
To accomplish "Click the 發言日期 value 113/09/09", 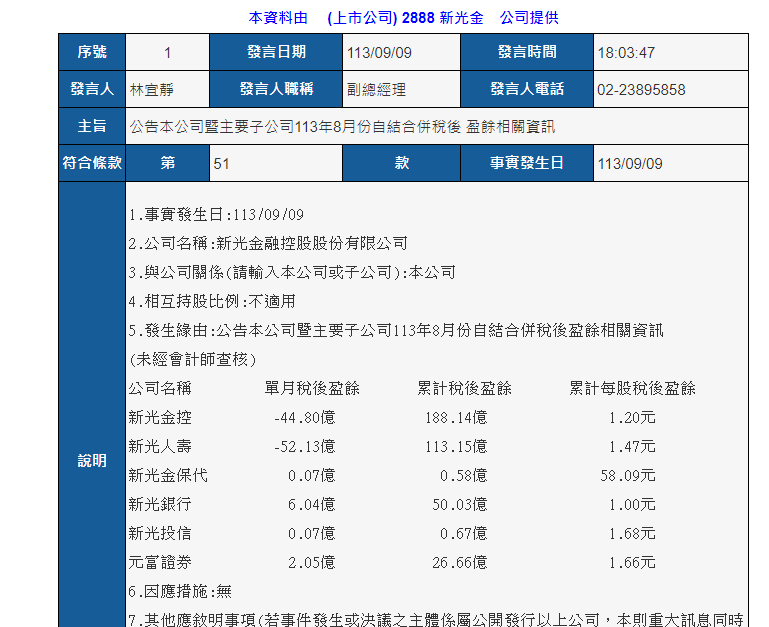I will [x=379, y=53].
